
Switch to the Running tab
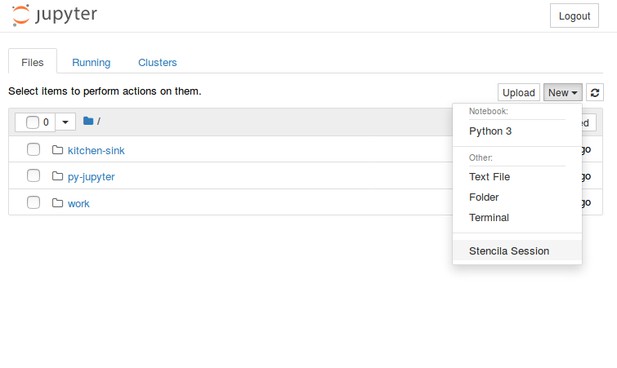(91, 63)
